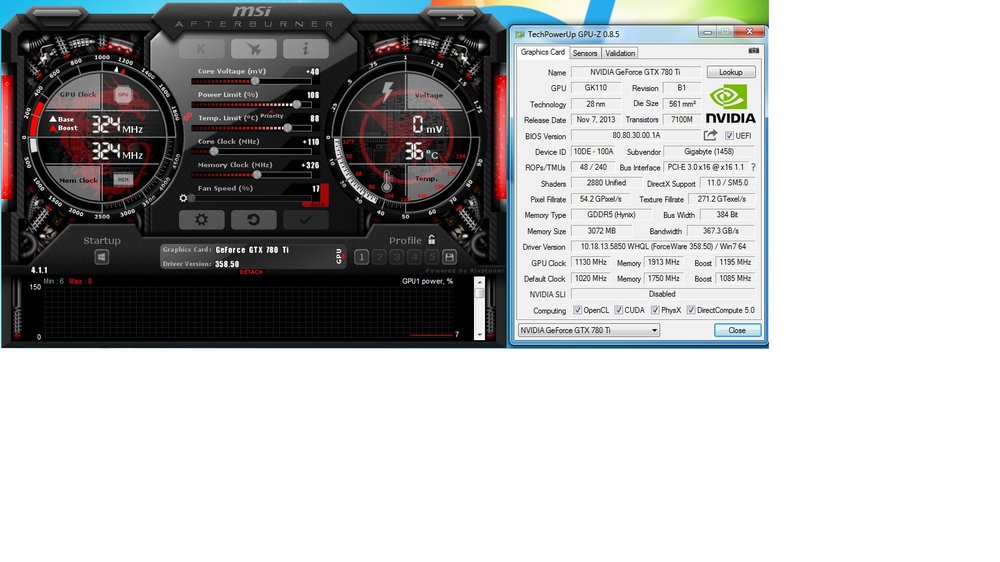Click monitoring graph scrollbar up arrow
Viewport: 1000px width, 562px height.
(480, 283)
